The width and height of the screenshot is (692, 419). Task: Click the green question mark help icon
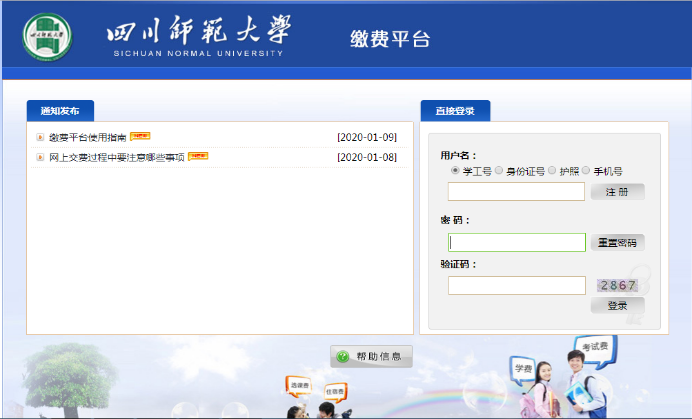pos(343,356)
